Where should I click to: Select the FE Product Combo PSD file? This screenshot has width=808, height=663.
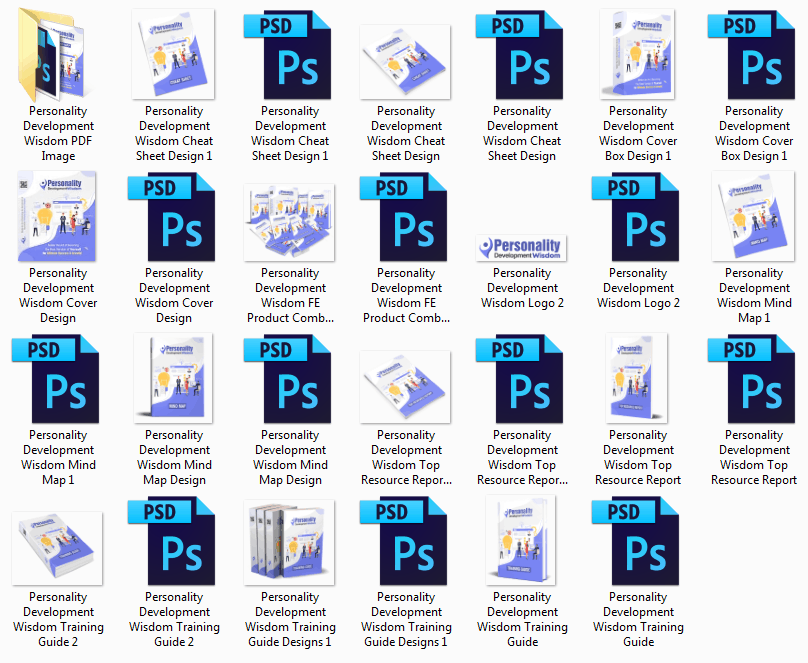pos(406,215)
